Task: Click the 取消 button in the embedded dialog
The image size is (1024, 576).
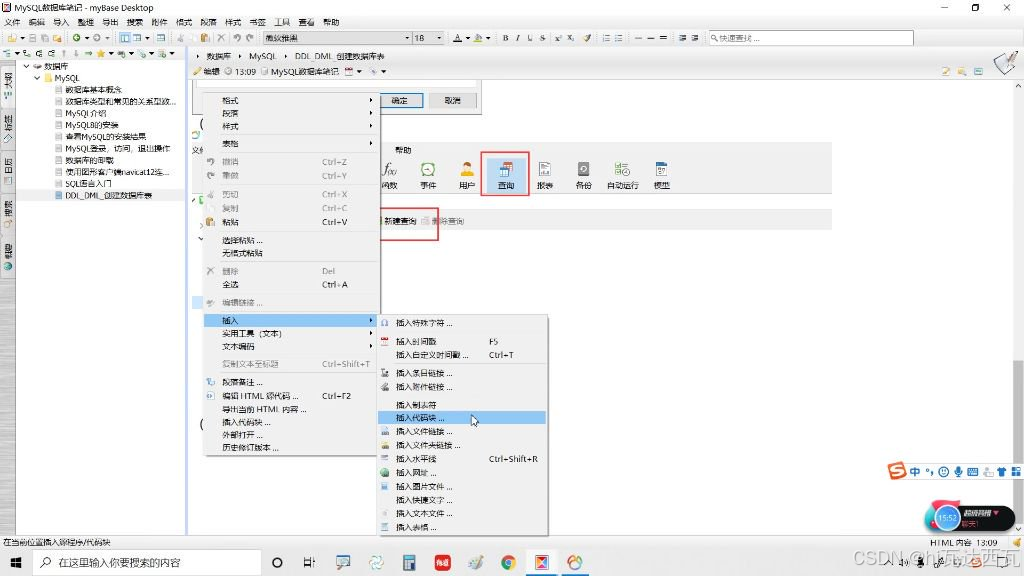Action: point(453,101)
